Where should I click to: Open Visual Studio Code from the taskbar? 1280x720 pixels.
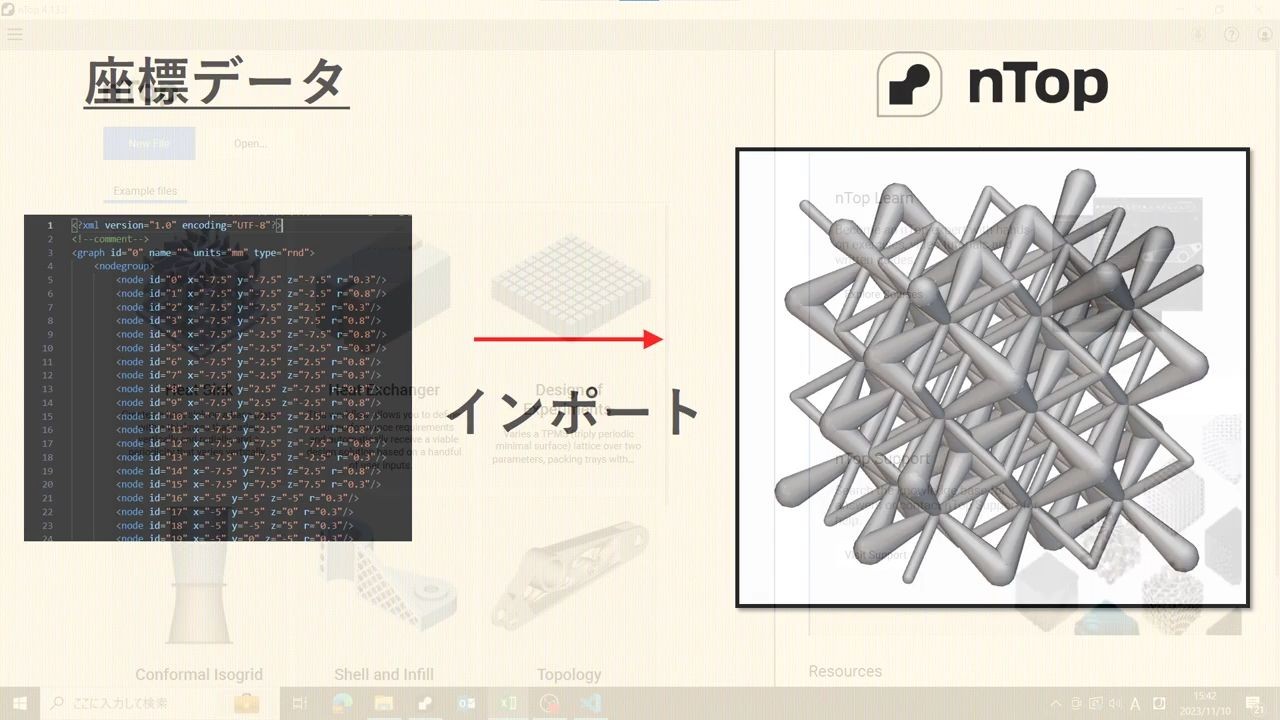point(590,703)
